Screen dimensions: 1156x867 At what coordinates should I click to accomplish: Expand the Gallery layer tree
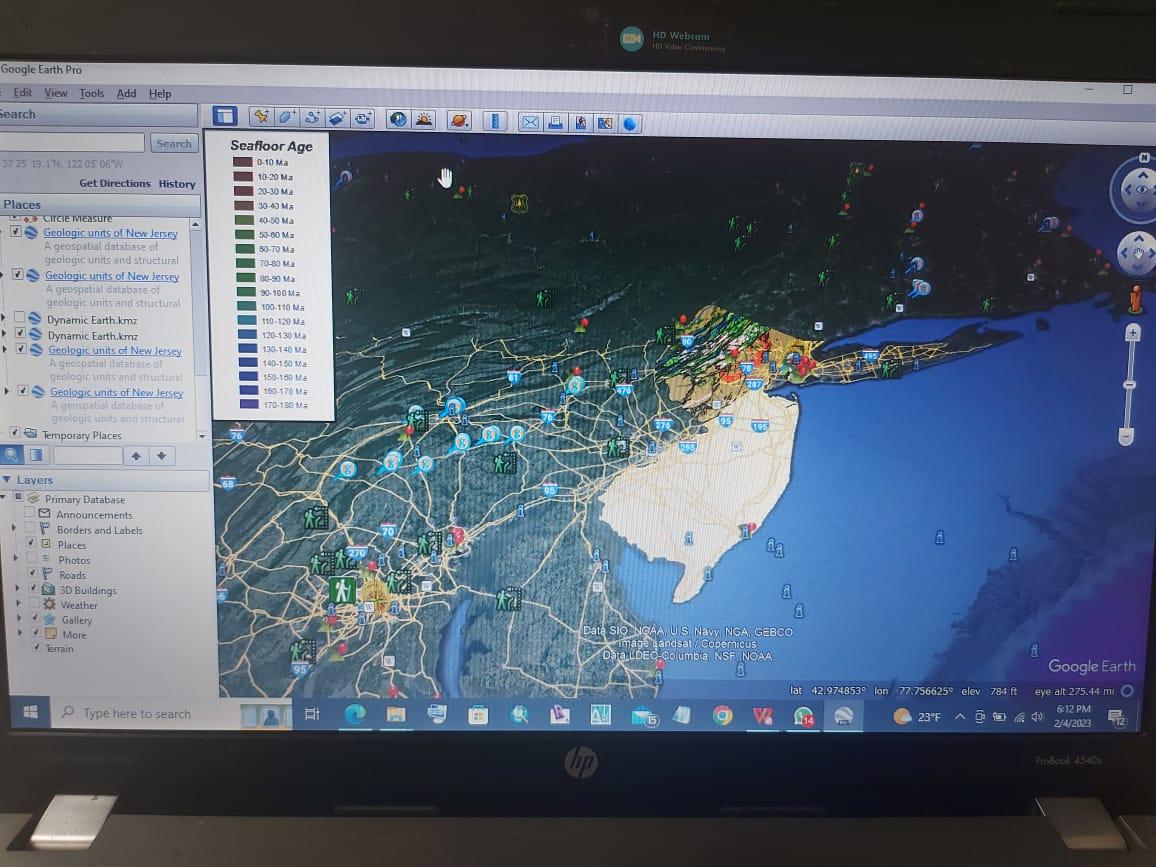[19, 618]
